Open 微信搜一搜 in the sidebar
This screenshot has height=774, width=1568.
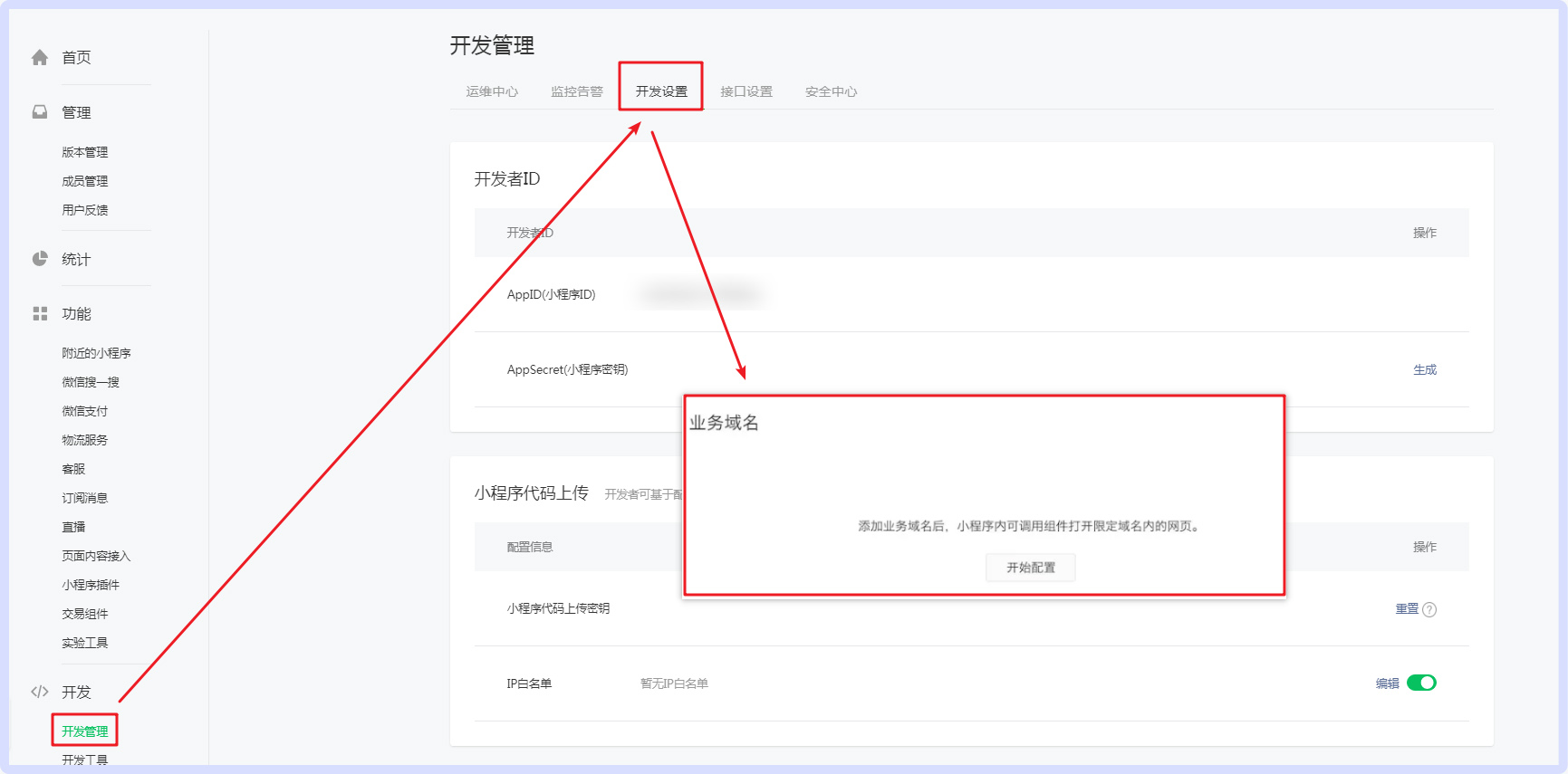pyautogui.click(x=91, y=382)
